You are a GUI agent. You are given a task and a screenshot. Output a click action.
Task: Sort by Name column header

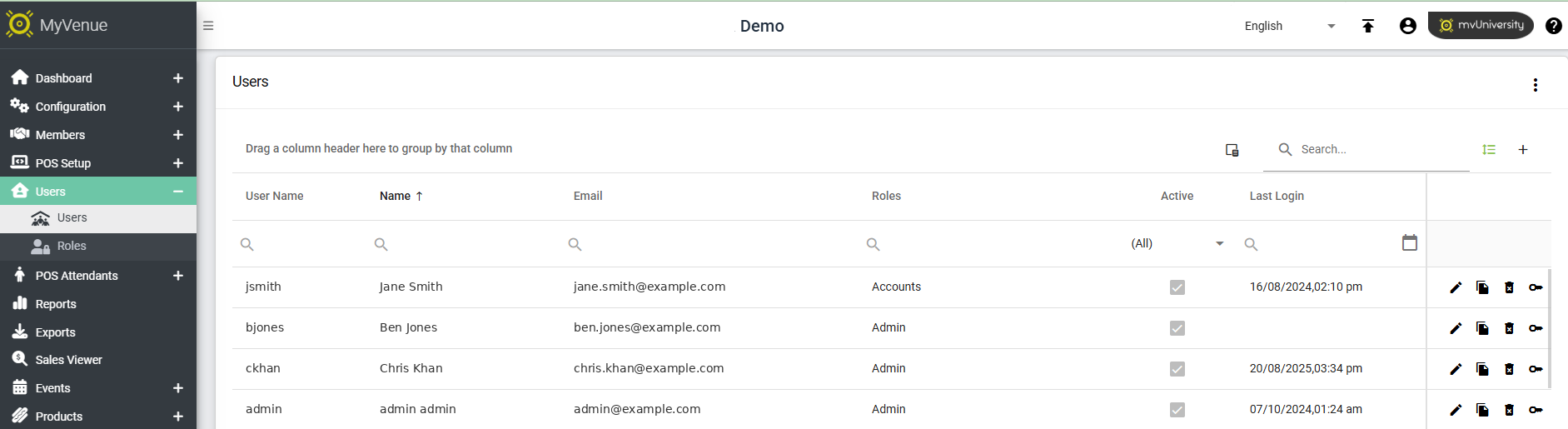click(401, 196)
